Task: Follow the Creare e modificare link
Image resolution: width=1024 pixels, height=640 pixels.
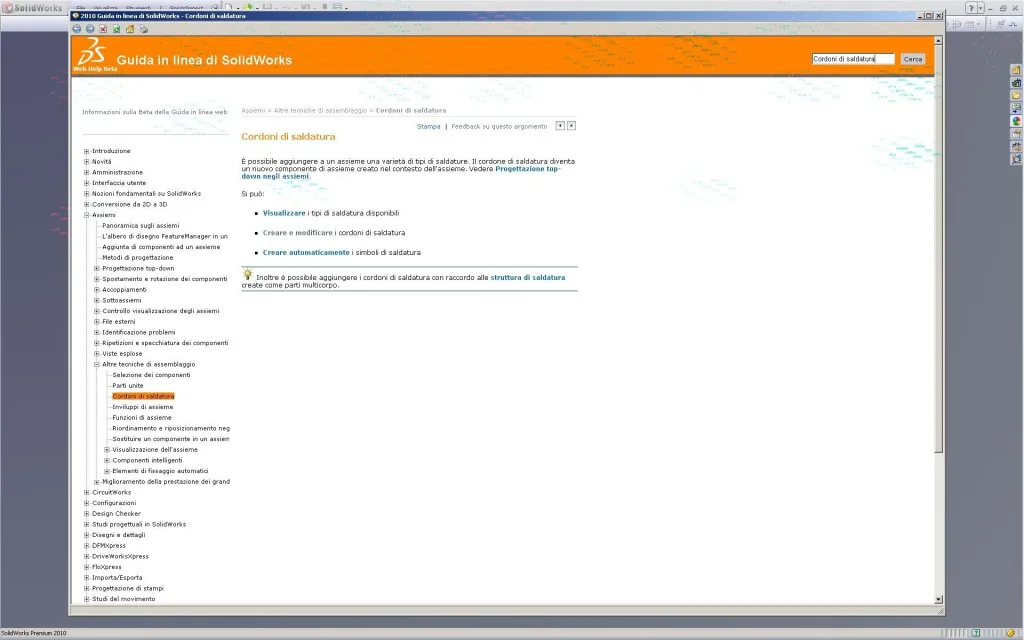Action: 297,233
